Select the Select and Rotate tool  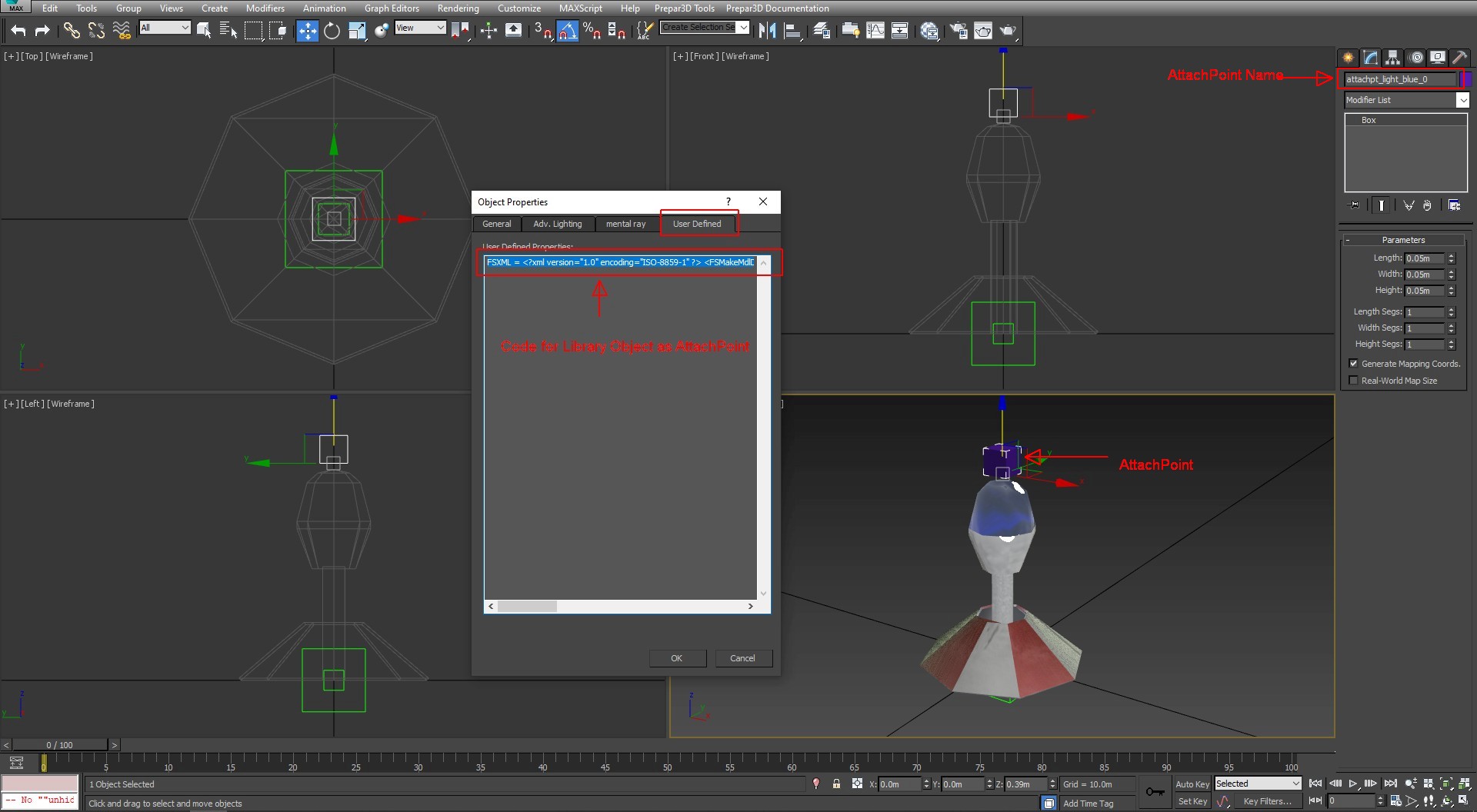point(332,31)
